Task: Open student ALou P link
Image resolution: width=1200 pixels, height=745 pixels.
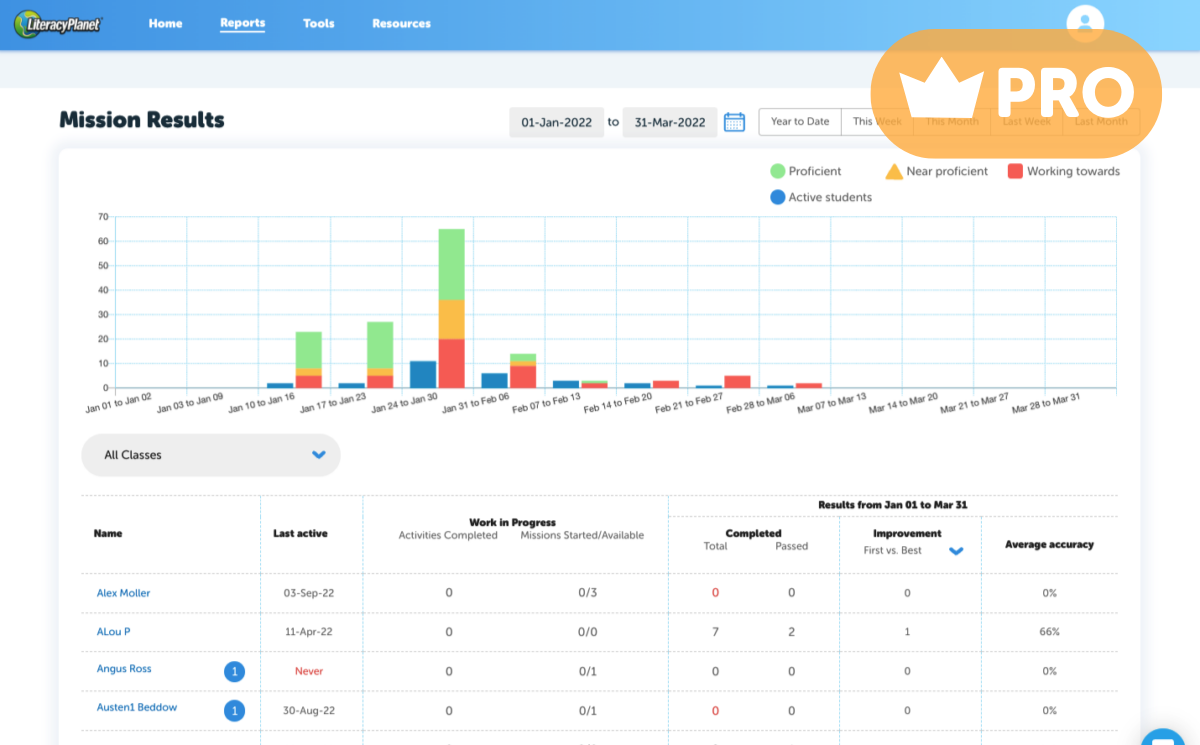Action: [x=113, y=632]
